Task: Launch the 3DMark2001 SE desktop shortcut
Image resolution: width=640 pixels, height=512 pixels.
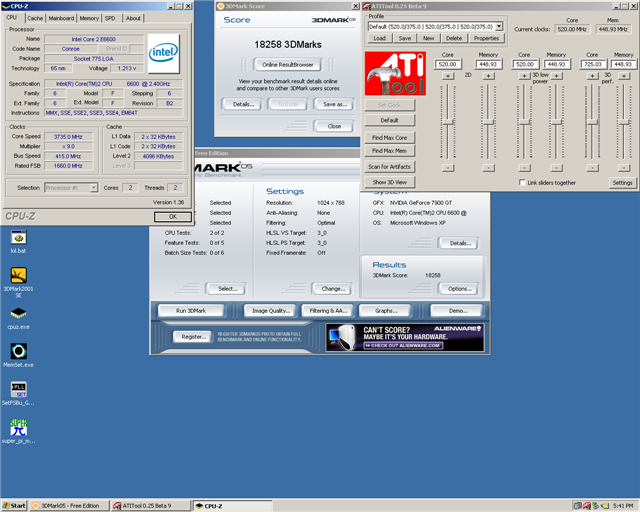Action: 18,274
